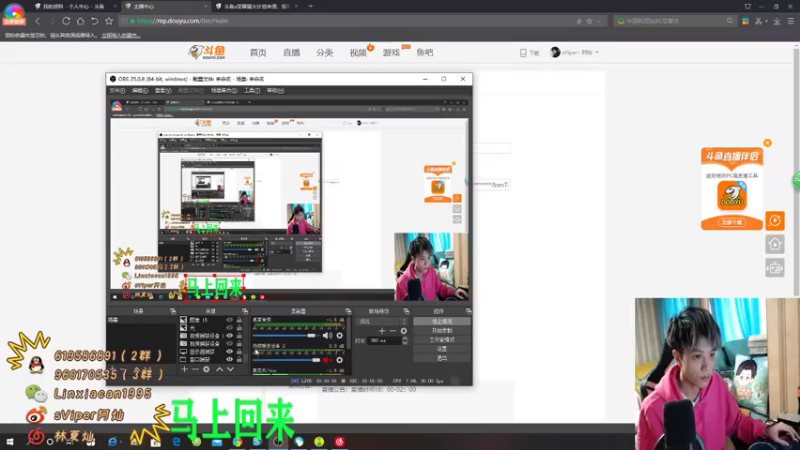Screen dimensions: 800x450
Task: Click the transition duration stepper arrows
Action: 405,341
